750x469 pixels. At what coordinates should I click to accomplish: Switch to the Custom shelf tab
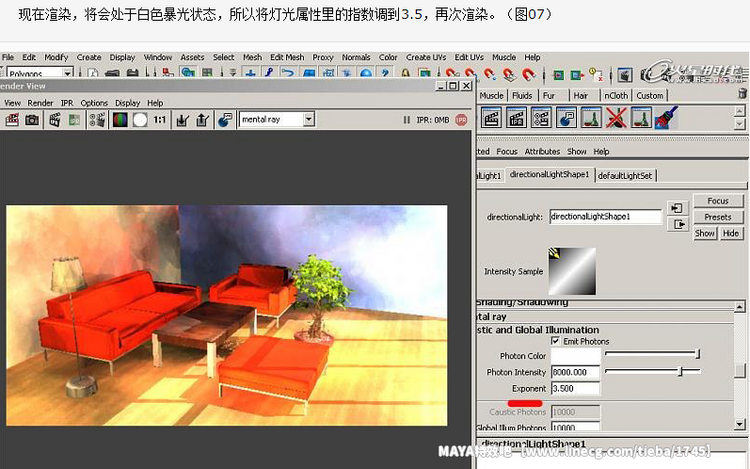[x=650, y=96]
